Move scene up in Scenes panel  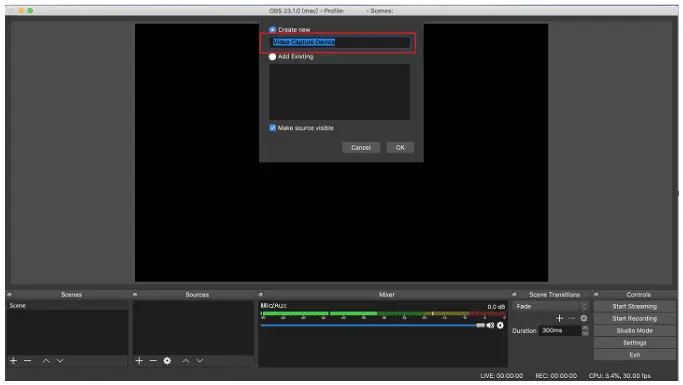tap(46, 361)
